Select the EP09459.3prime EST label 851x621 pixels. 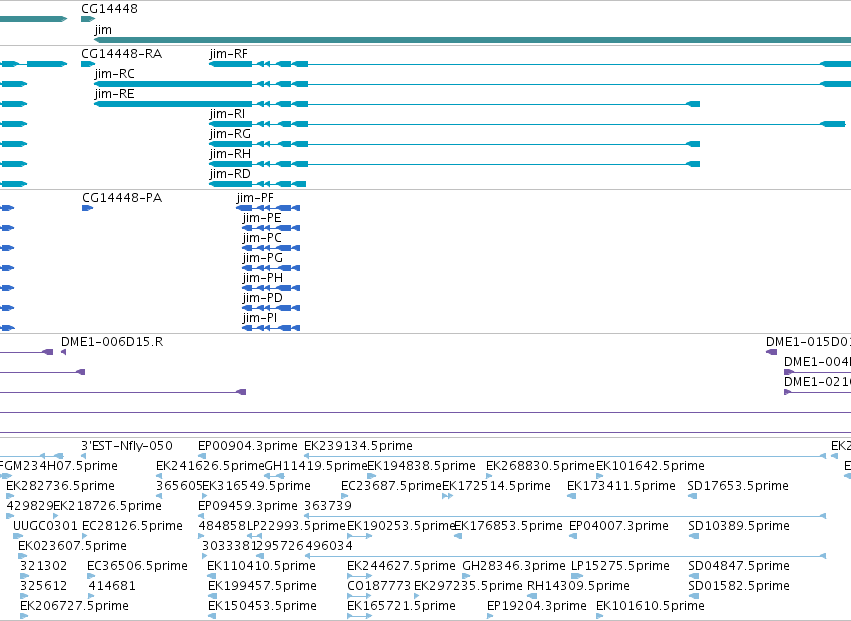[x=247, y=506]
